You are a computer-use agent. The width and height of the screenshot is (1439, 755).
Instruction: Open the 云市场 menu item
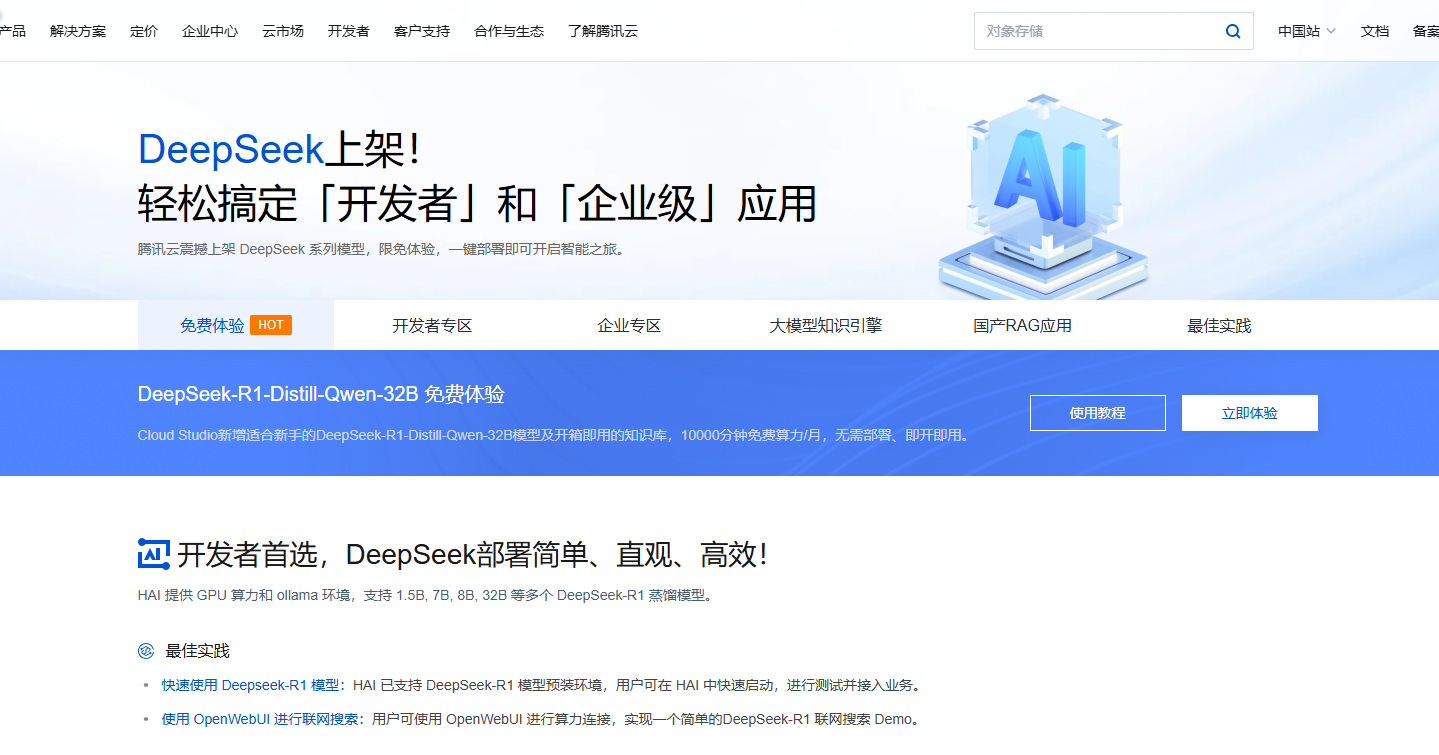coord(283,31)
